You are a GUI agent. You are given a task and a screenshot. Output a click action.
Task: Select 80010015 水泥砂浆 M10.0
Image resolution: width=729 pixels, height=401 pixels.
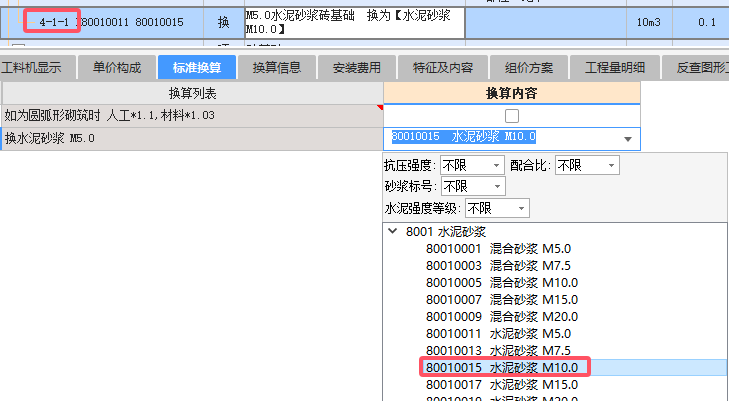point(502,368)
